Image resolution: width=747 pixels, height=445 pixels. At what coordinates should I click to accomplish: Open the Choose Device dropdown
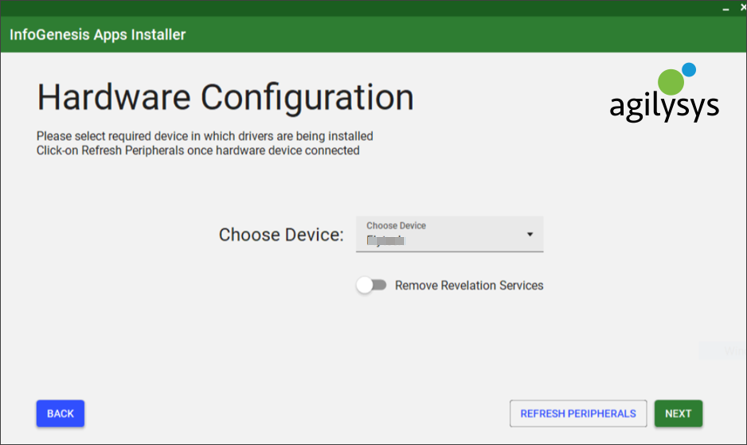(449, 234)
